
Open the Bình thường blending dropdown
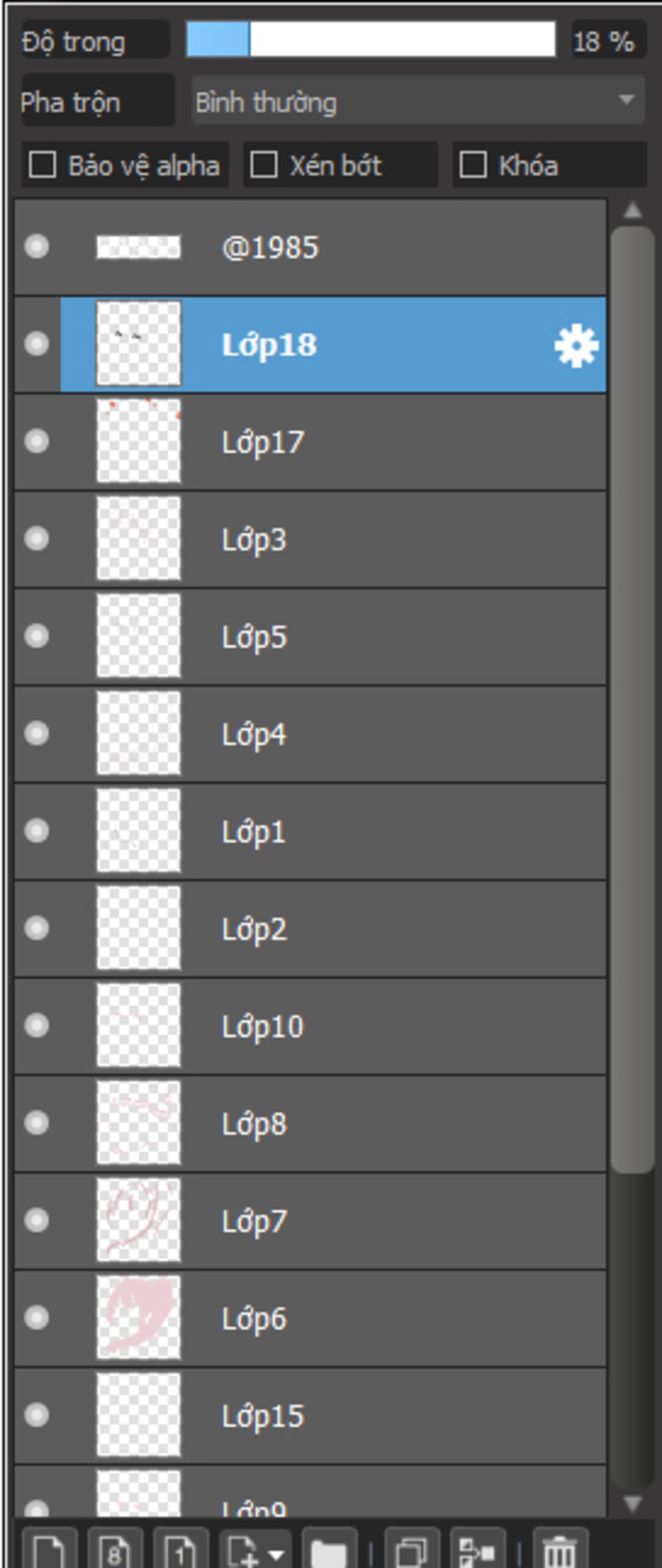tap(418, 101)
